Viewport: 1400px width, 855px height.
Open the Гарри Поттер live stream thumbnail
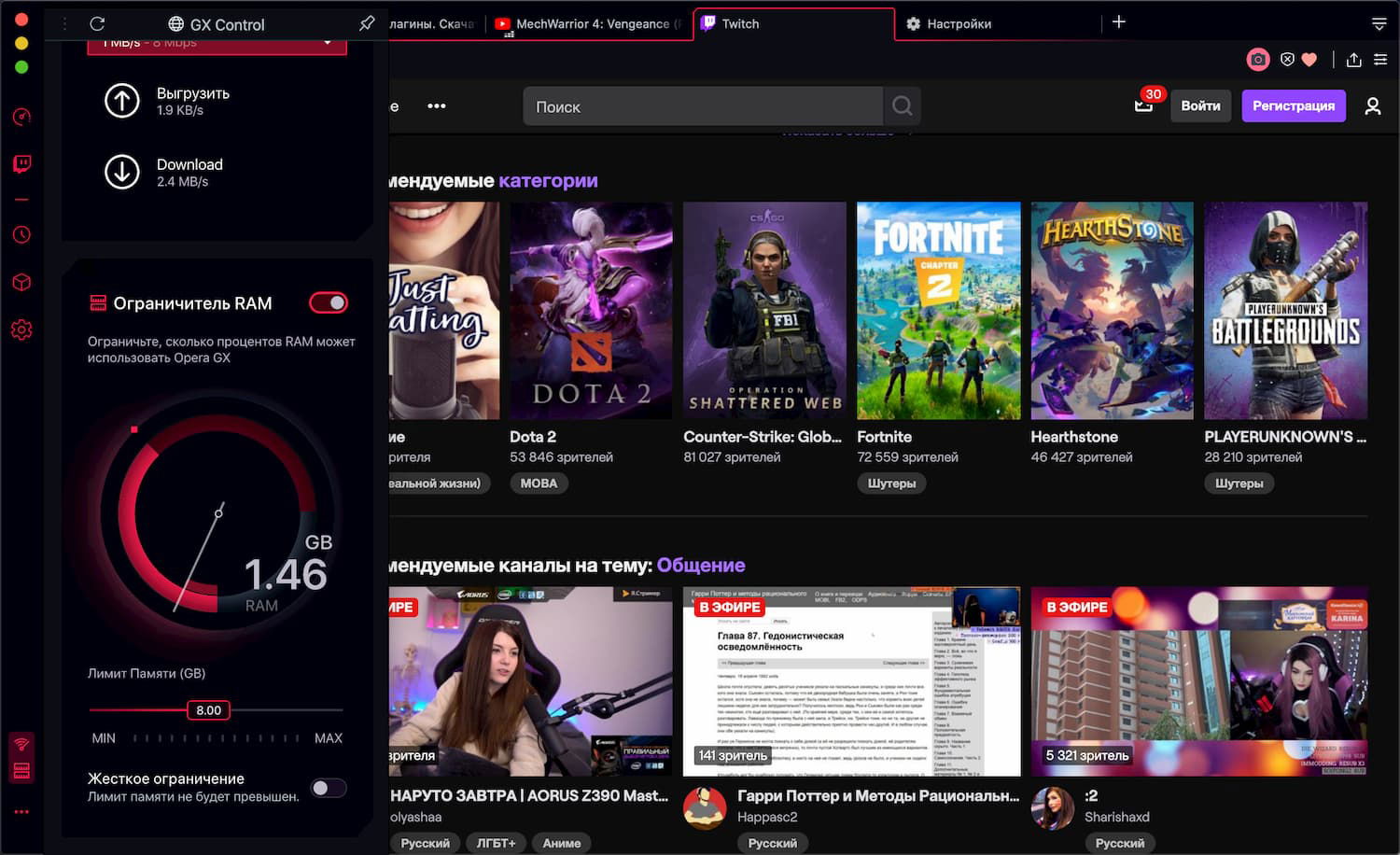point(851,681)
